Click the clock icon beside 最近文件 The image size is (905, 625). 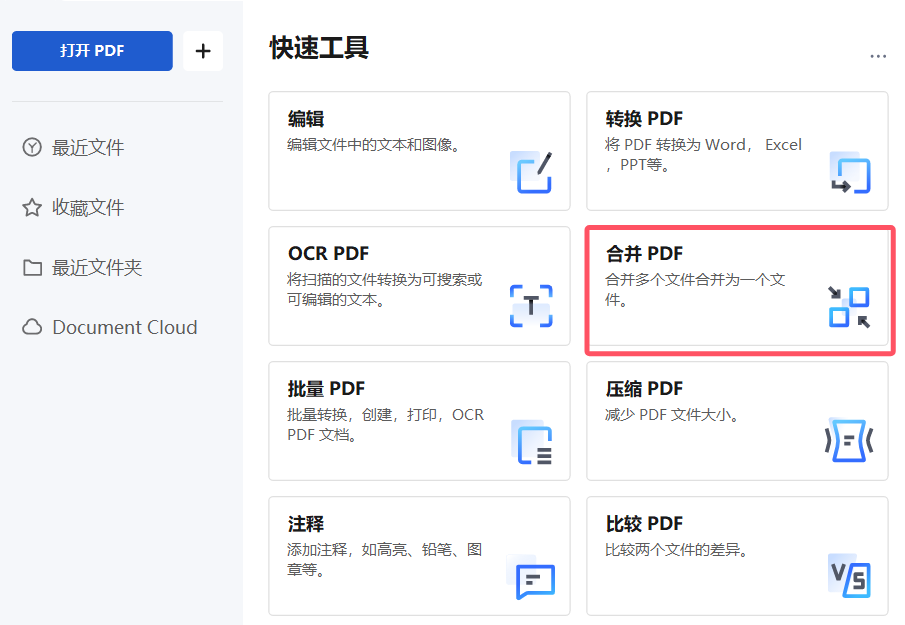click(31, 147)
